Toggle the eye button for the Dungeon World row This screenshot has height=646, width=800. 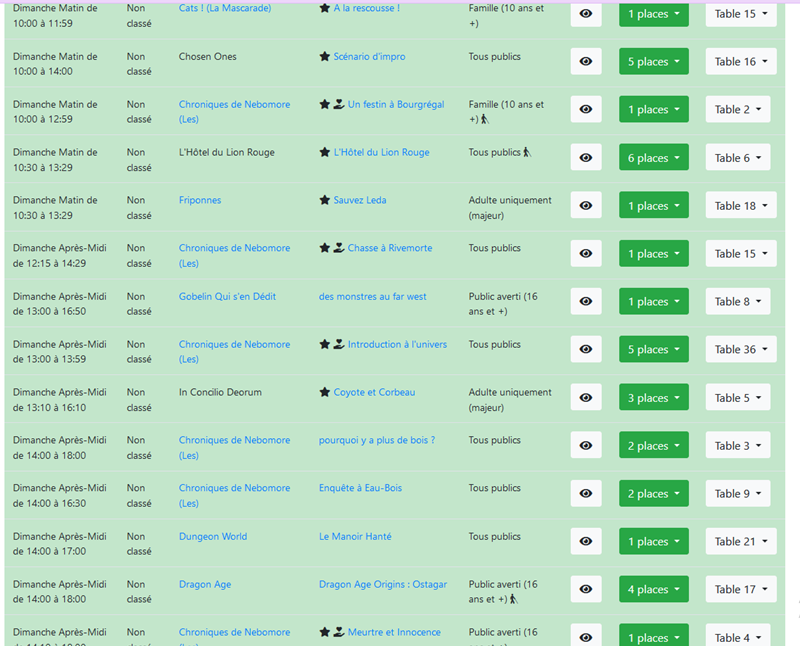(586, 542)
